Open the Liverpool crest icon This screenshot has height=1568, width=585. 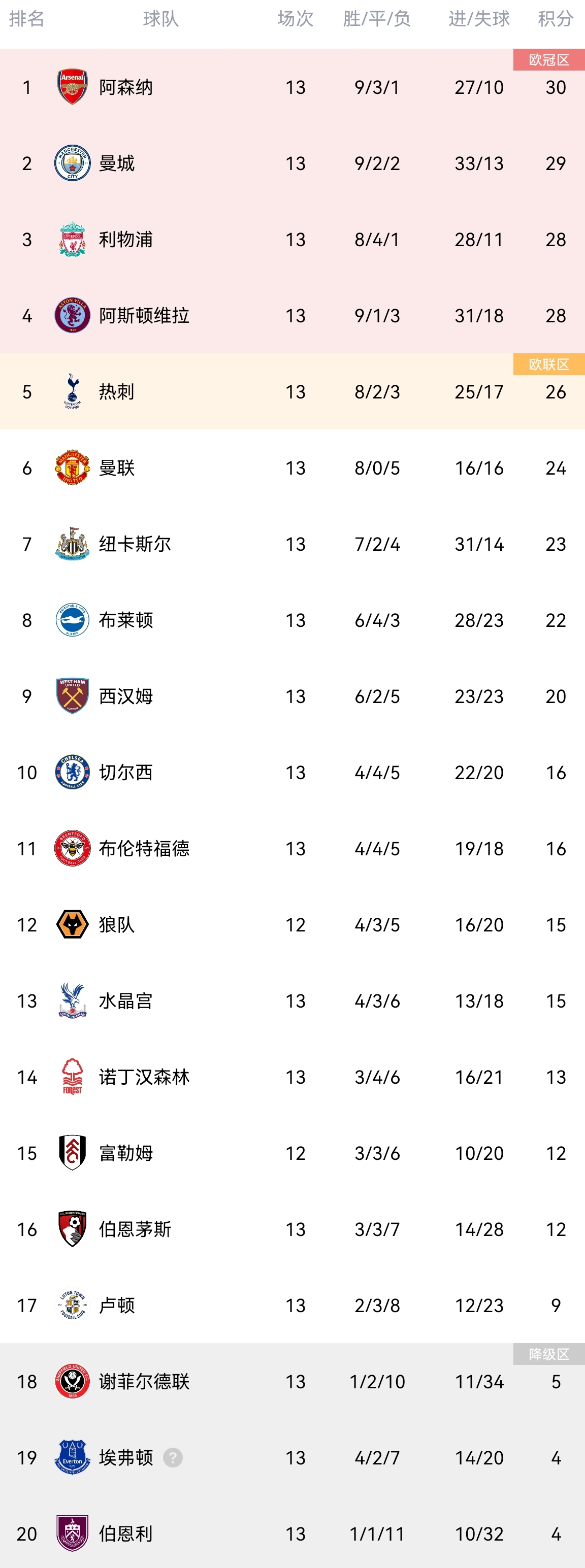tap(73, 239)
